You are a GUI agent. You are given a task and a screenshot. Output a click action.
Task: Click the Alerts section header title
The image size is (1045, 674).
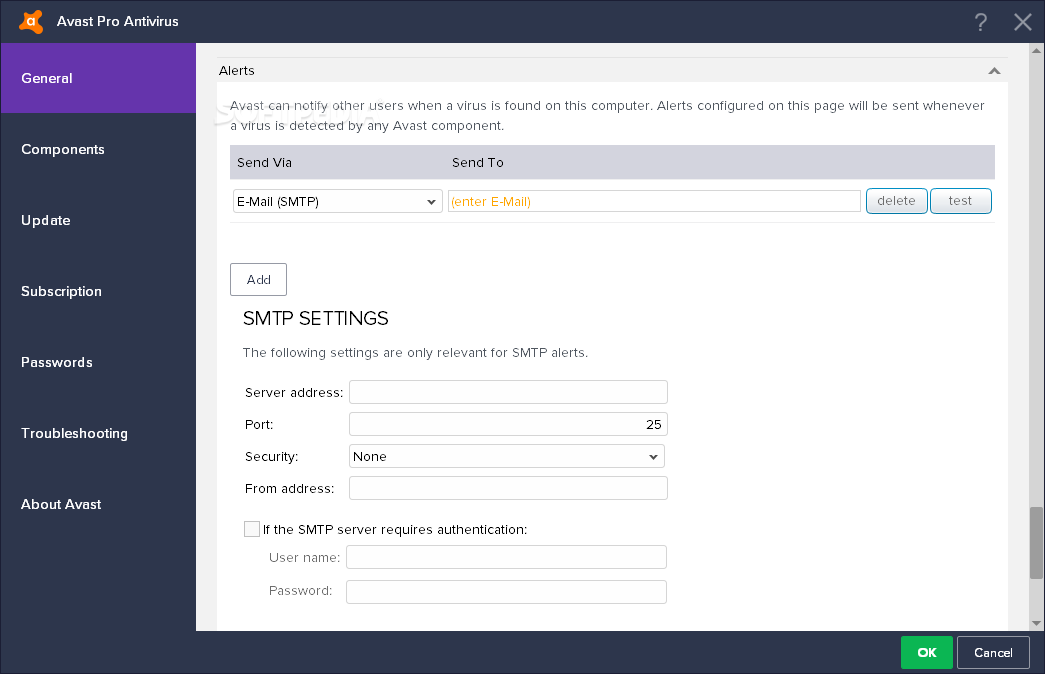(x=237, y=71)
